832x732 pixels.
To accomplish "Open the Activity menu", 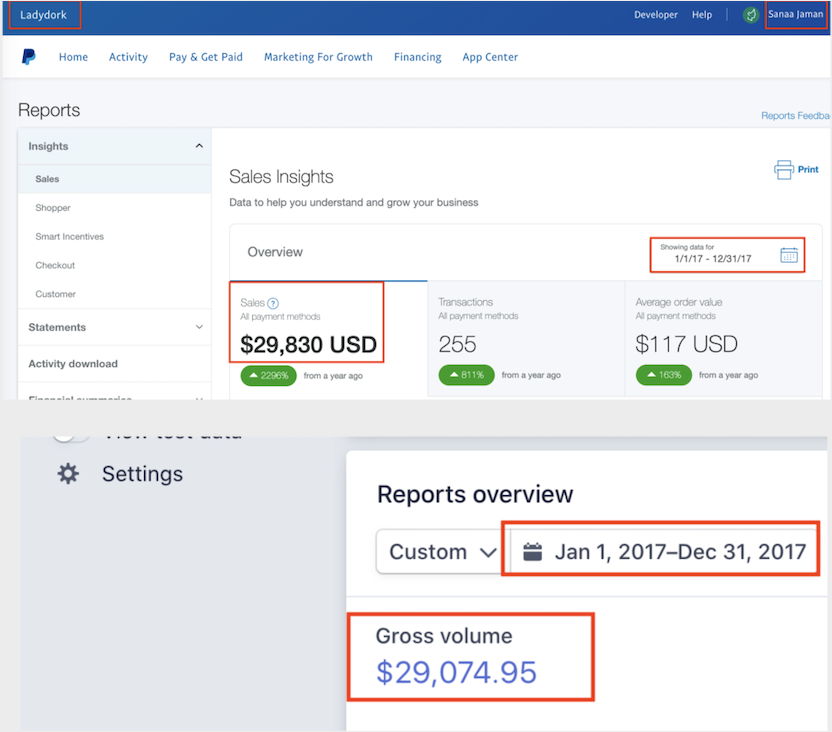I will pos(128,57).
